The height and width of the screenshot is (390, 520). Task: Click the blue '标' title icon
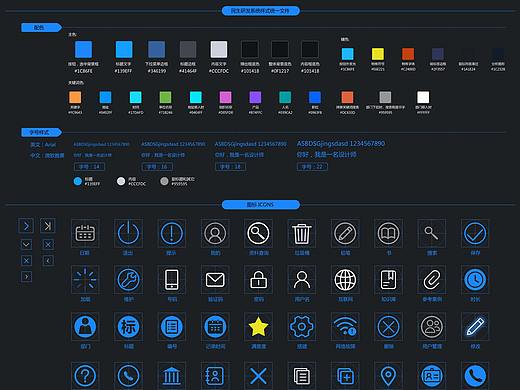(x=128, y=326)
